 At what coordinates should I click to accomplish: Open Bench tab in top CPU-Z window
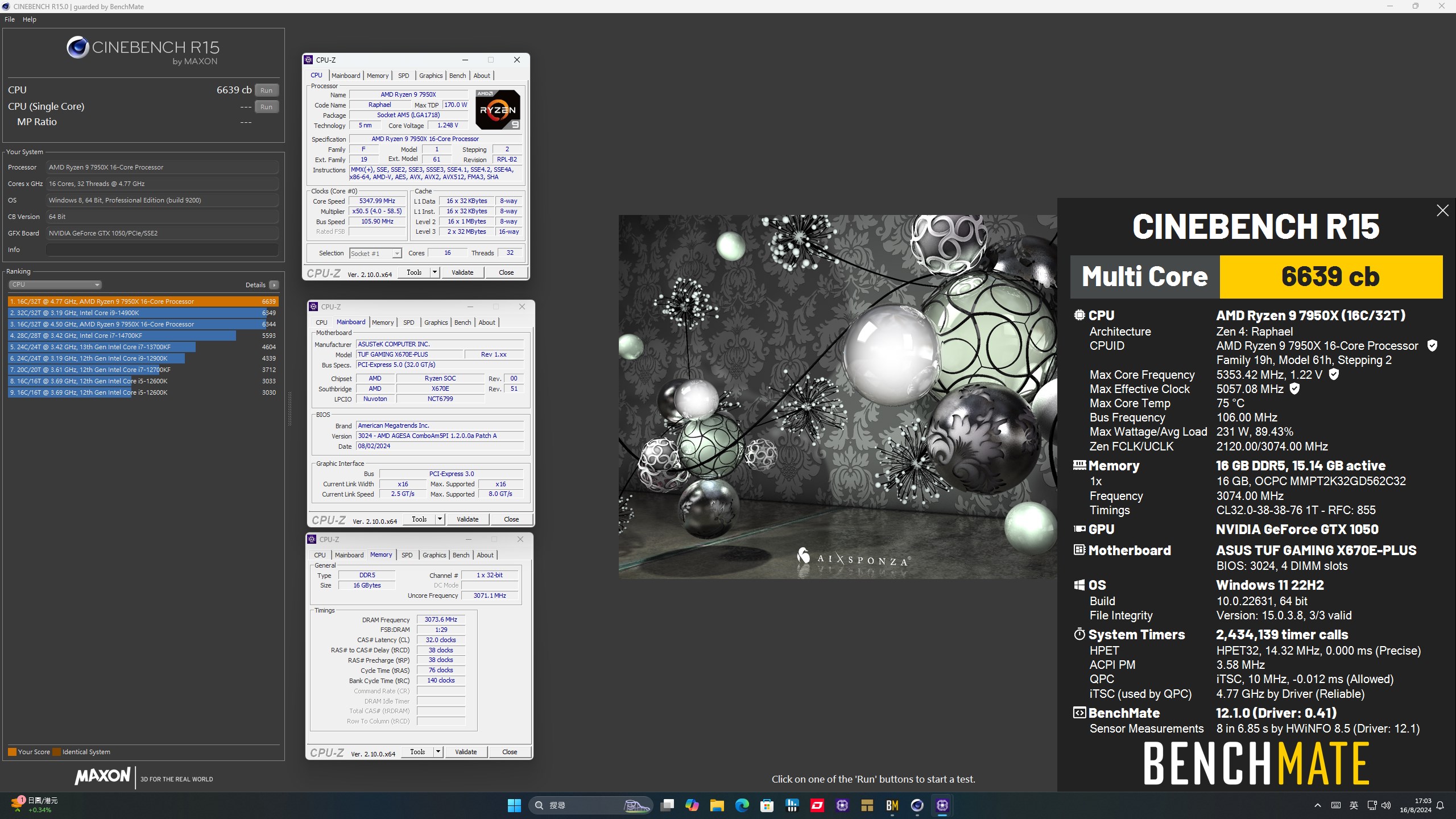(457, 76)
